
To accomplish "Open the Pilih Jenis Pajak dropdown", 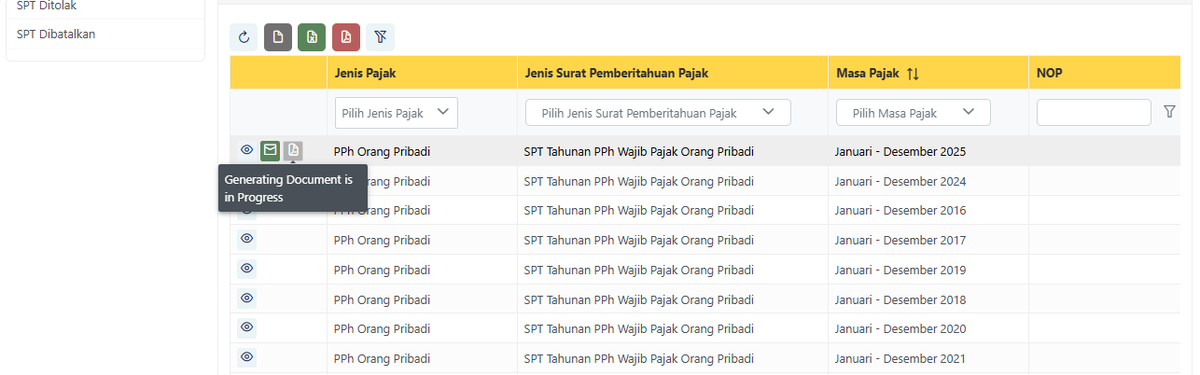I will 396,113.
